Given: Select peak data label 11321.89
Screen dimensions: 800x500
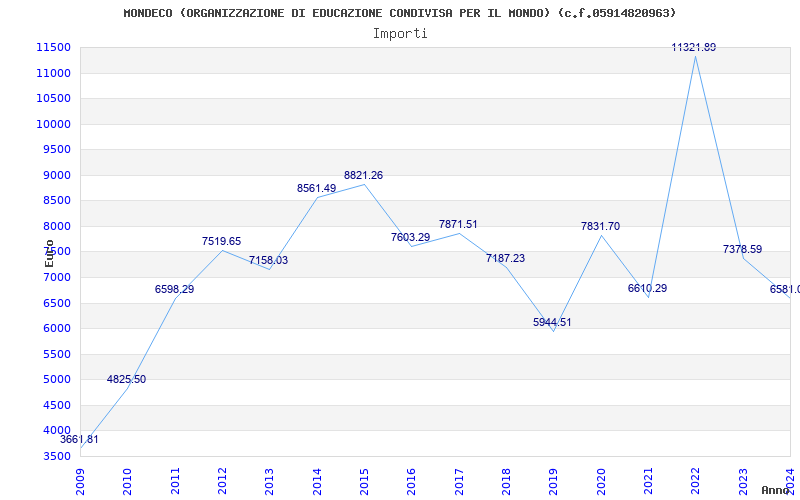Looking at the screenshot, I should pyautogui.click(x=694, y=47).
